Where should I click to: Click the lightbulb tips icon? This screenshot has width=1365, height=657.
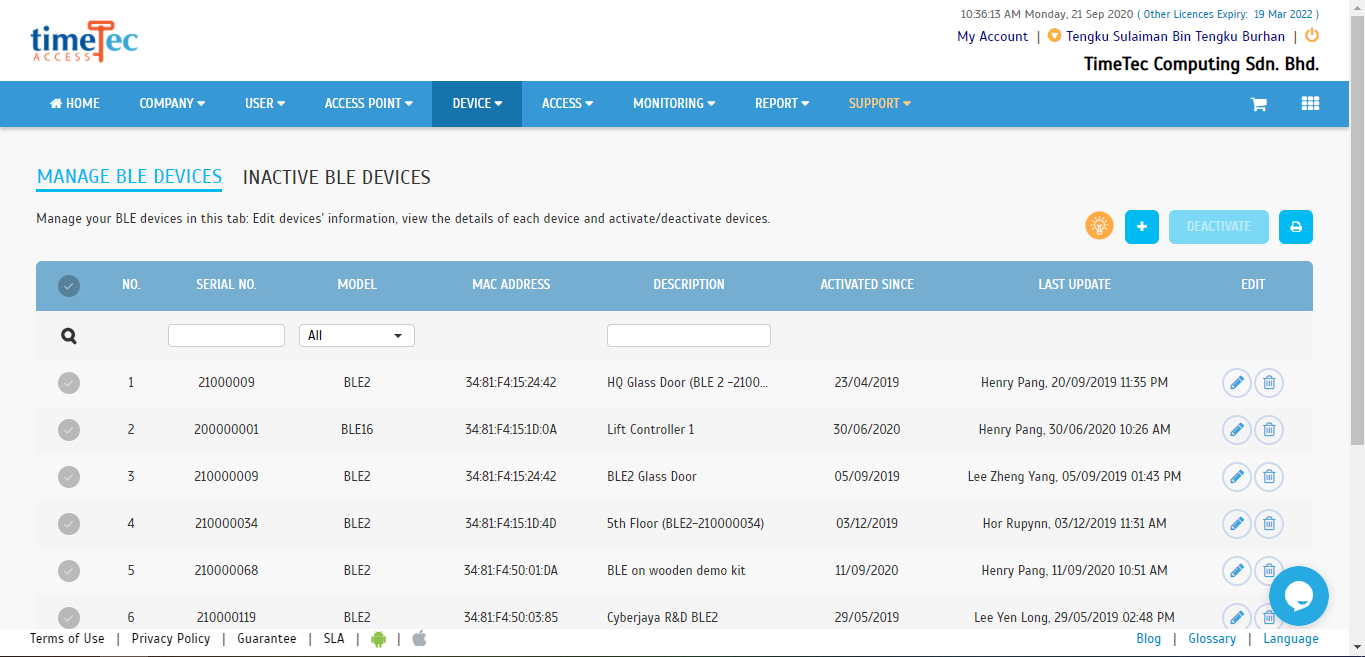[1099, 226]
